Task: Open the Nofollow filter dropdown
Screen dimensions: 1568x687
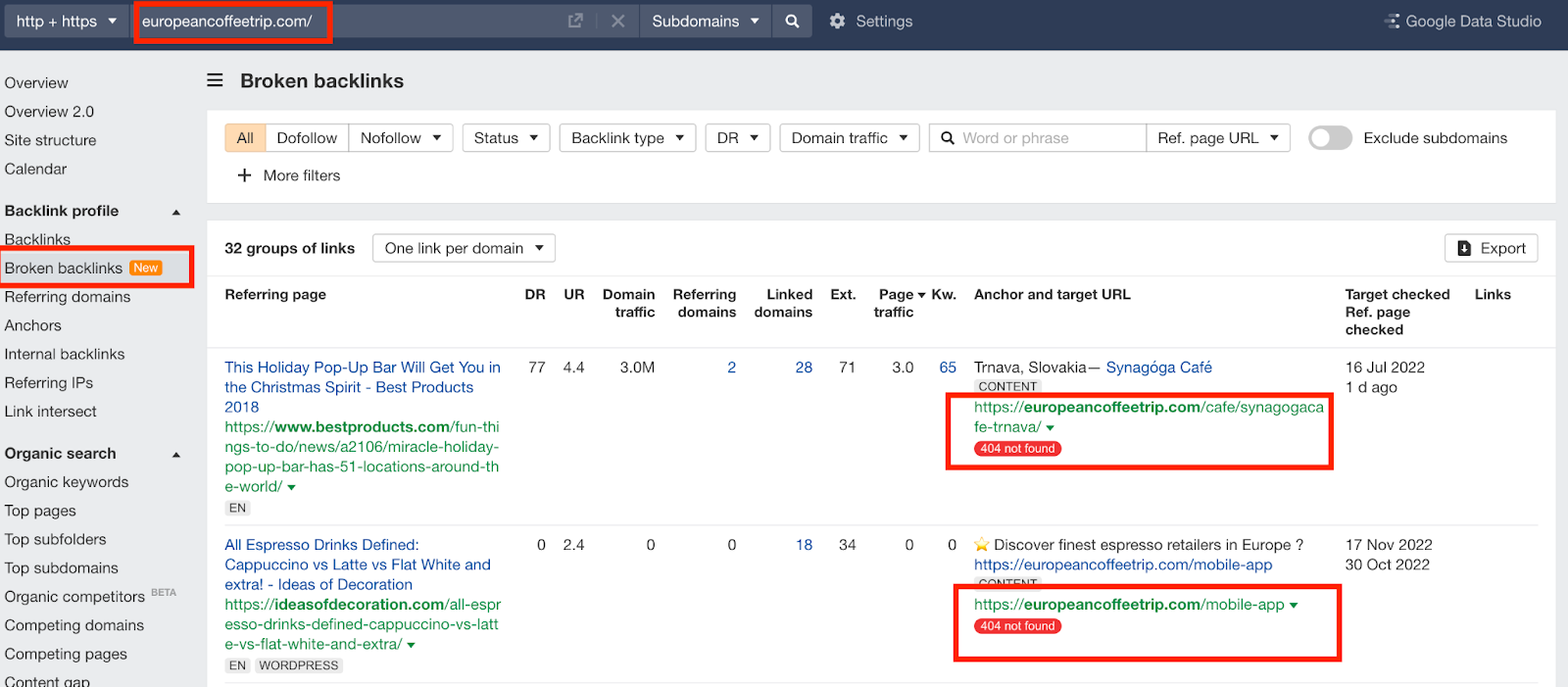Action: click(x=401, y=138)
